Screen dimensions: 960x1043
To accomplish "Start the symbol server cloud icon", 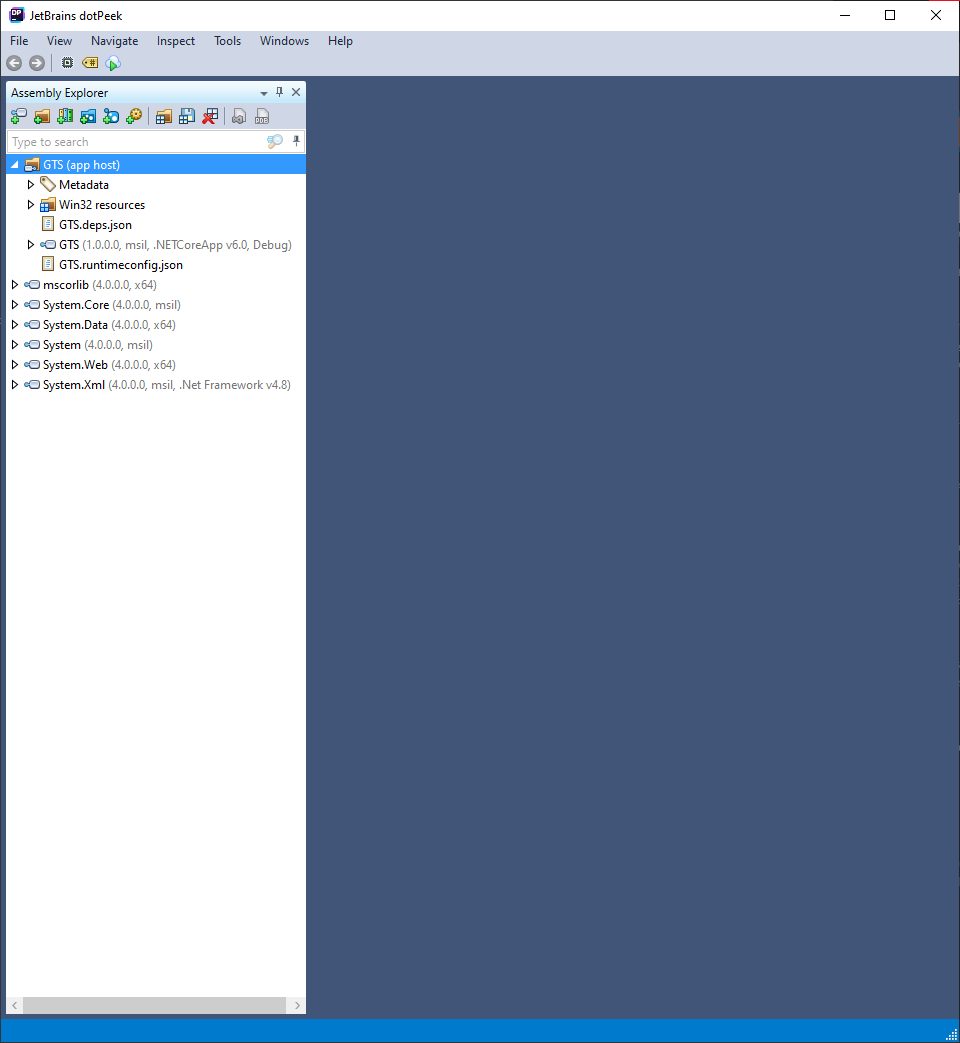I will tap(113, 63).
